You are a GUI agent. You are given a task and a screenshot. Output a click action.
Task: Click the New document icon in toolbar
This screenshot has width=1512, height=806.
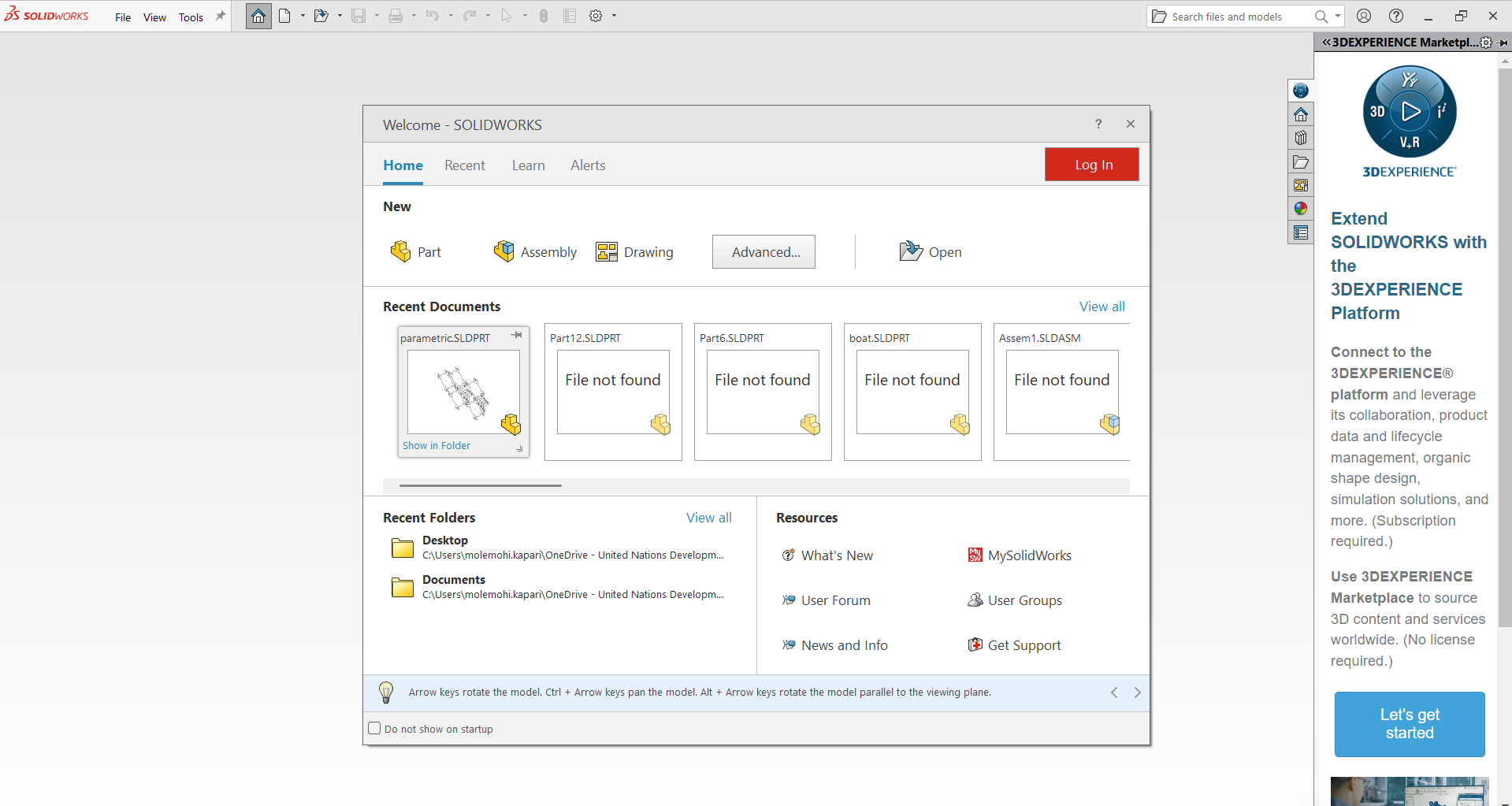pos(284,16)
